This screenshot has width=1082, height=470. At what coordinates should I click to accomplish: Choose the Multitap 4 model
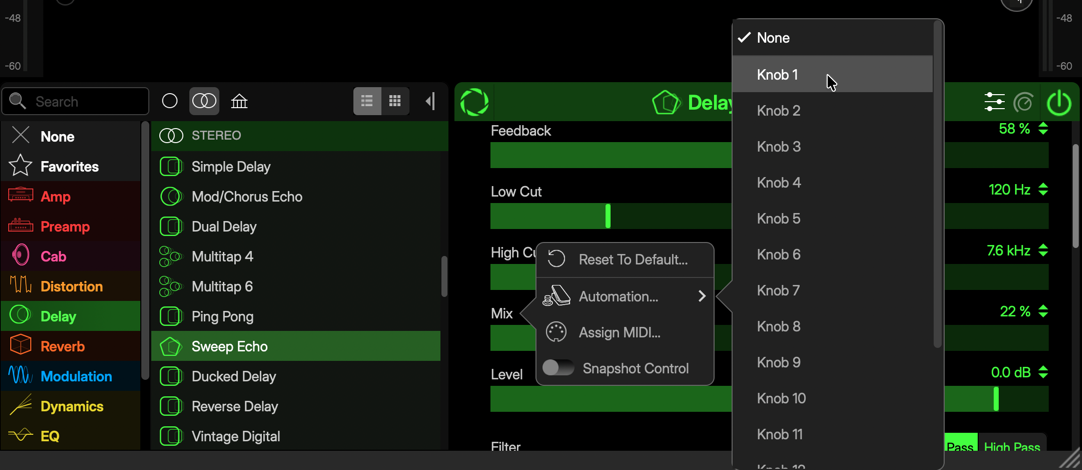pyautogui.click(x=295, y=257)
